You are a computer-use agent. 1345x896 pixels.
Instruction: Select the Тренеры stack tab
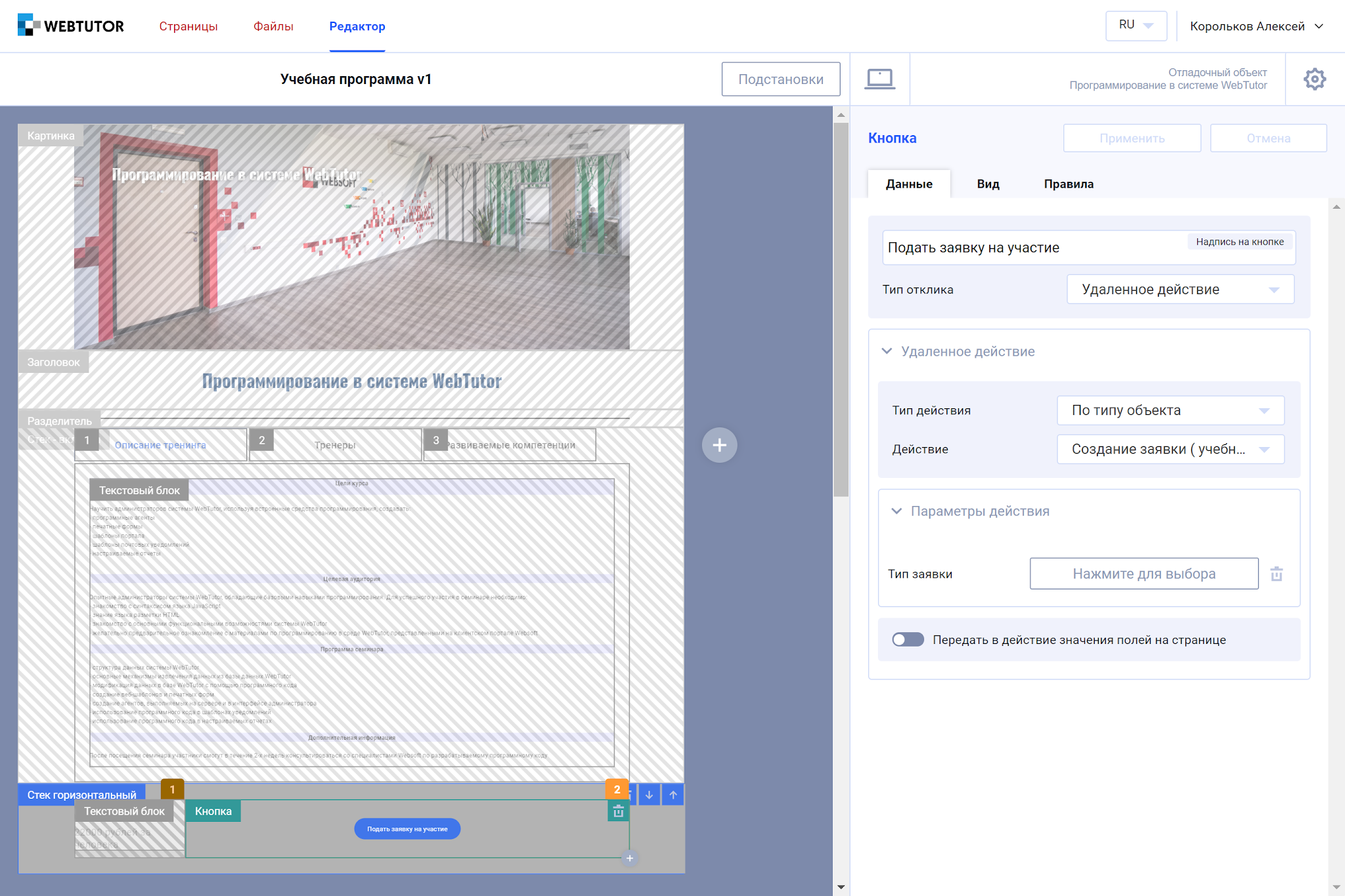(335, 444)
